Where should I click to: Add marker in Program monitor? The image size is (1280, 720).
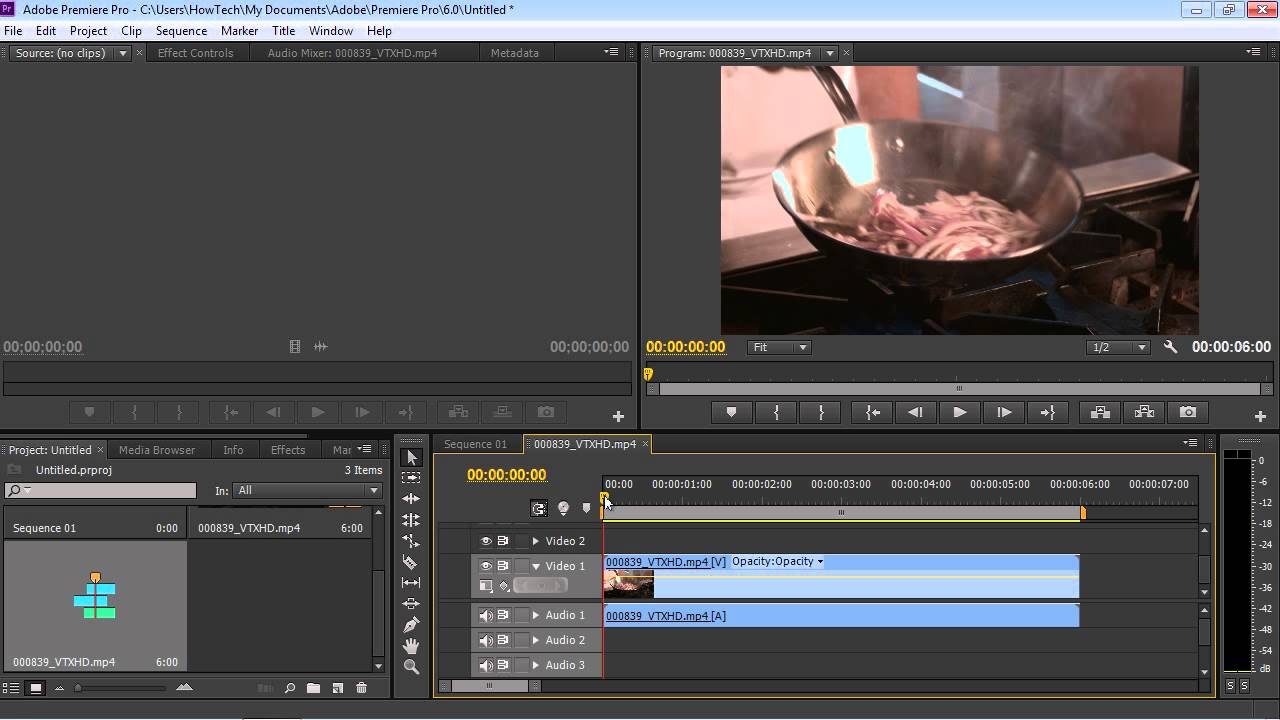point(731,412)
